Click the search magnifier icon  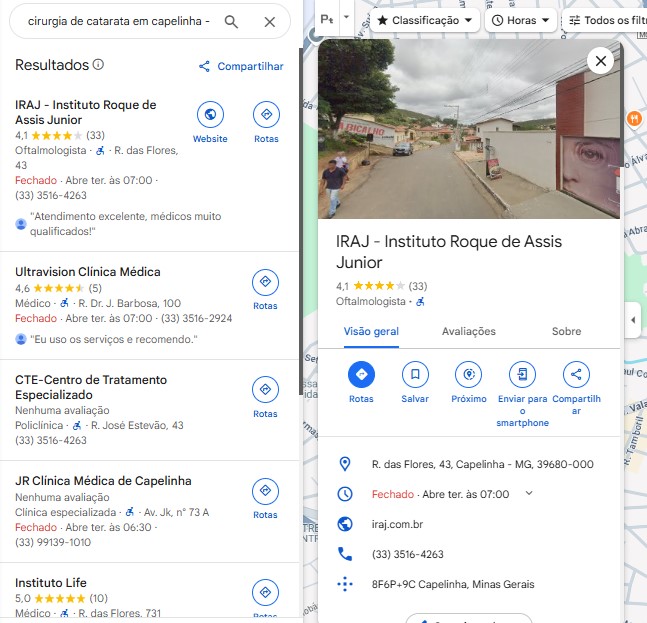tap(231, 21)
